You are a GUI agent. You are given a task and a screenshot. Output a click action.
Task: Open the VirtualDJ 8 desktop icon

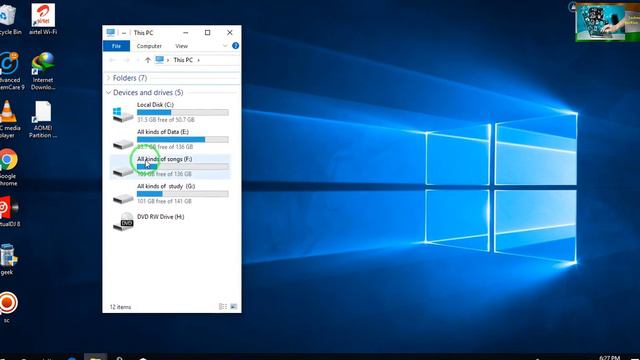click(9, 211)
